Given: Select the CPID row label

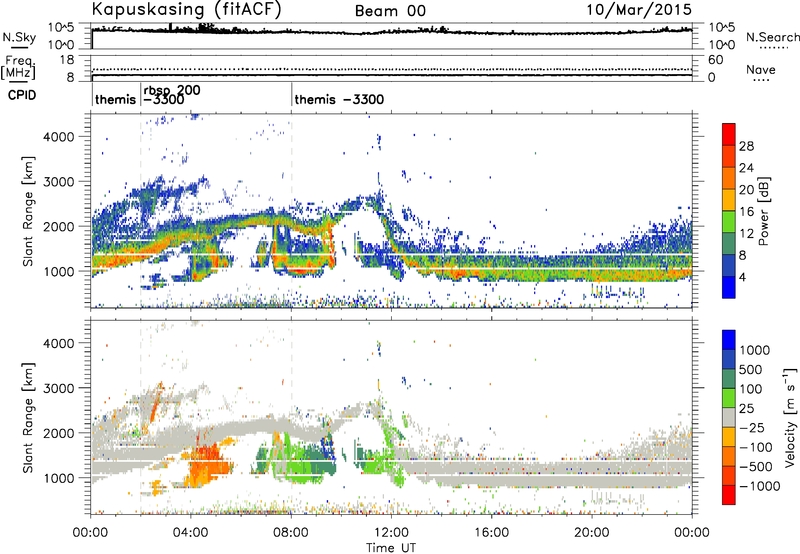Looking at the screenshot, I should click(x=22, y=95).
